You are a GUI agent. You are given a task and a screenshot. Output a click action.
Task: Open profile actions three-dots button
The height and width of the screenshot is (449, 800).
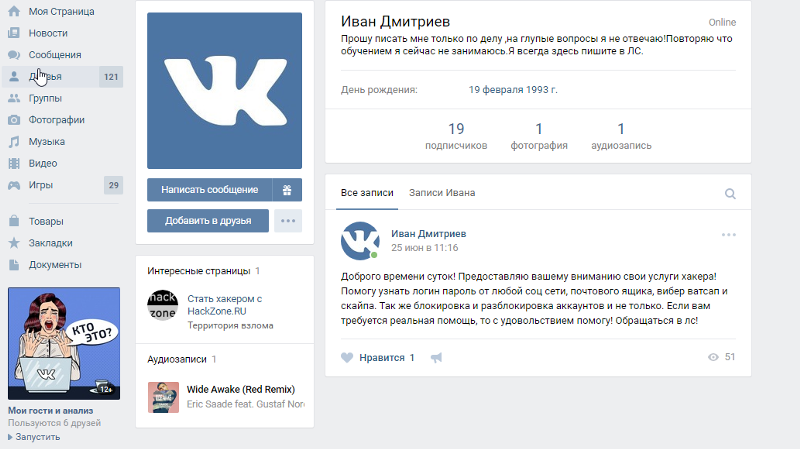click(288, 221)
